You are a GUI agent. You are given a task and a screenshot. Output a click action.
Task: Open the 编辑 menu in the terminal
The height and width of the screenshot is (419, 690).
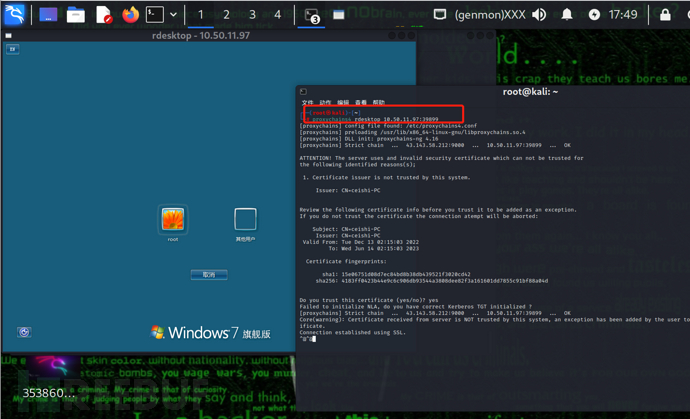pos(343,103)
